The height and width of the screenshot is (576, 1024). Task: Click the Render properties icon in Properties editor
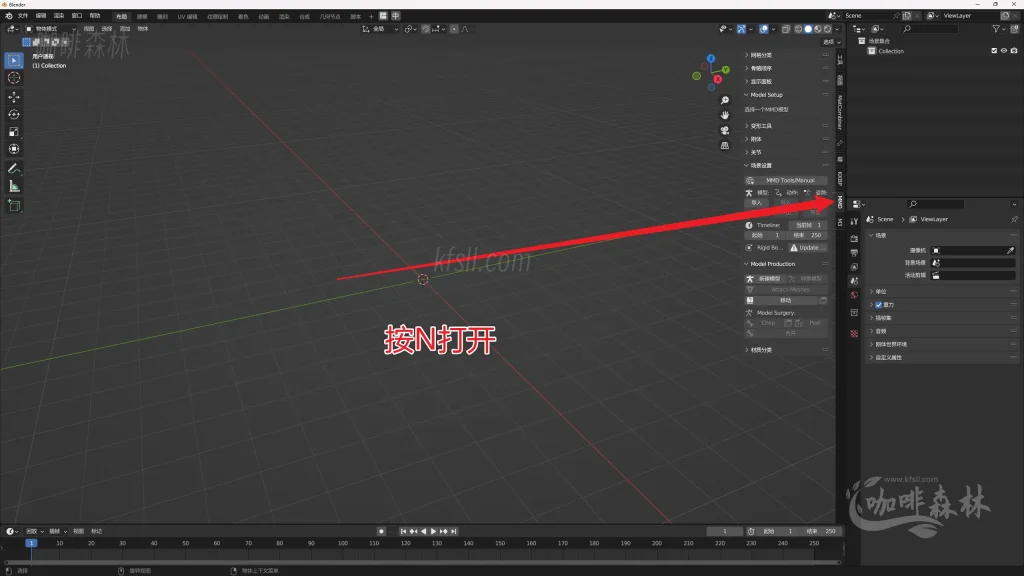click(x=852, y=238)
